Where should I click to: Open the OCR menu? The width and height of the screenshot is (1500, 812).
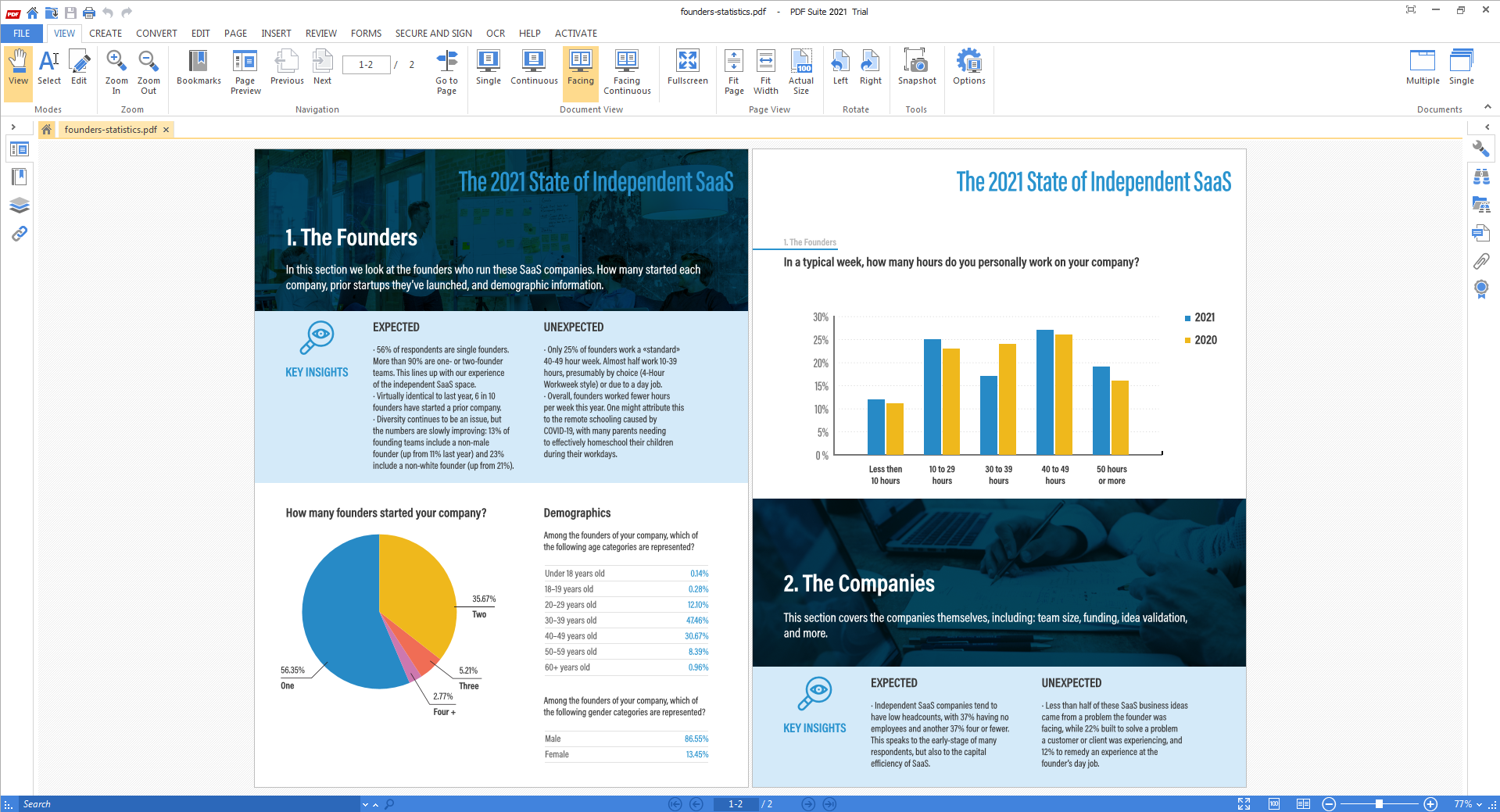coord(495,33)
